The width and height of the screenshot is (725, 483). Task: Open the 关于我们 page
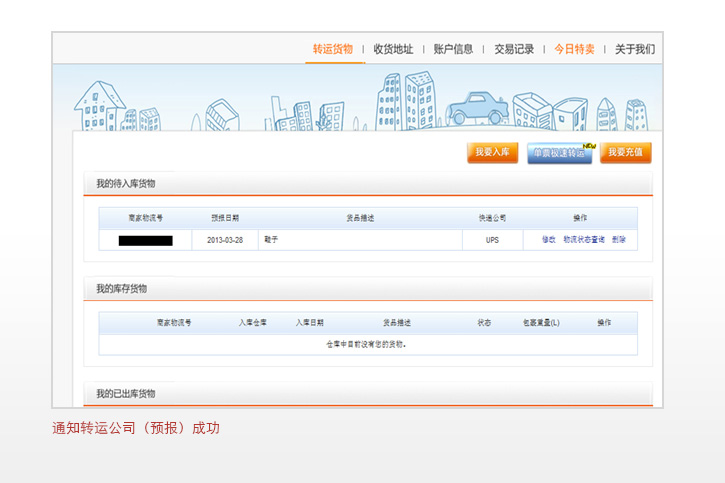tap(635, 49)
